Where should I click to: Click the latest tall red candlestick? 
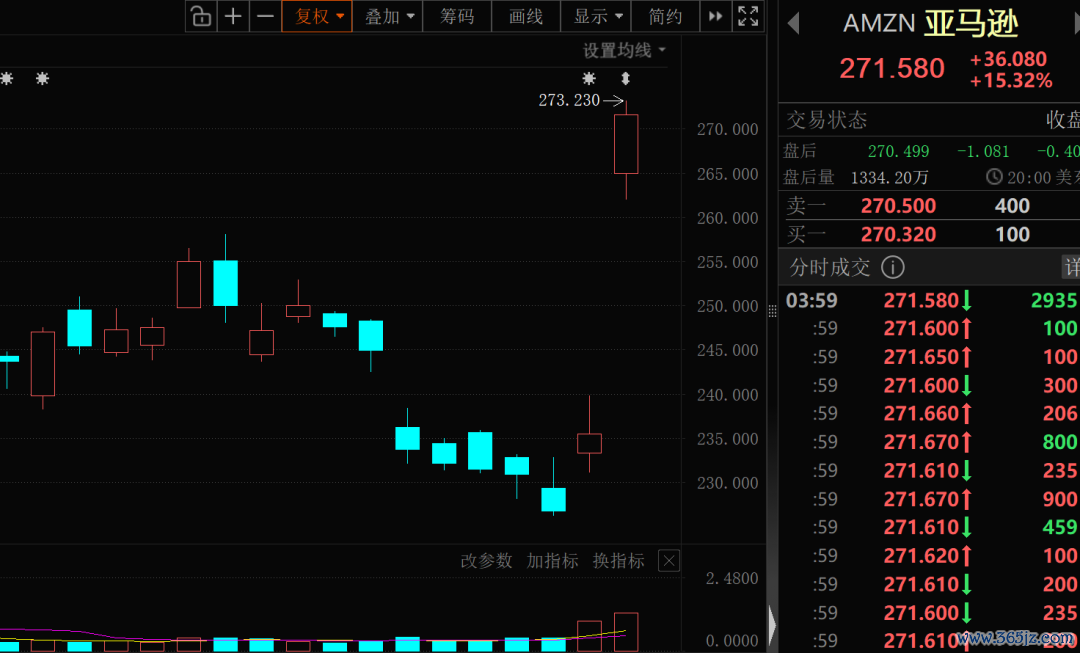626,144
